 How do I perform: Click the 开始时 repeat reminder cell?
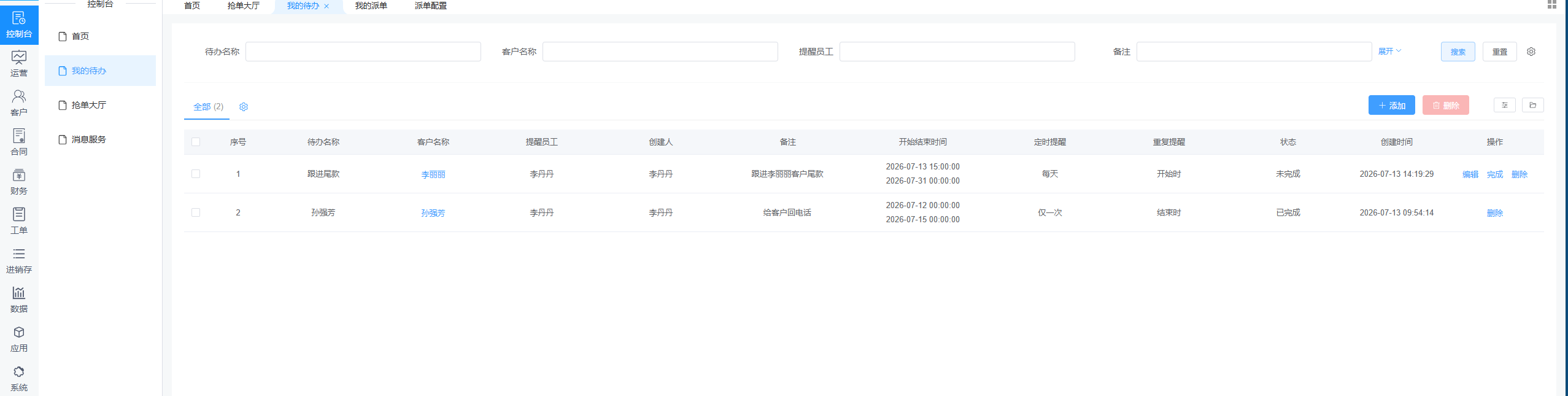pyautogui.click(x=1169, y=174)
